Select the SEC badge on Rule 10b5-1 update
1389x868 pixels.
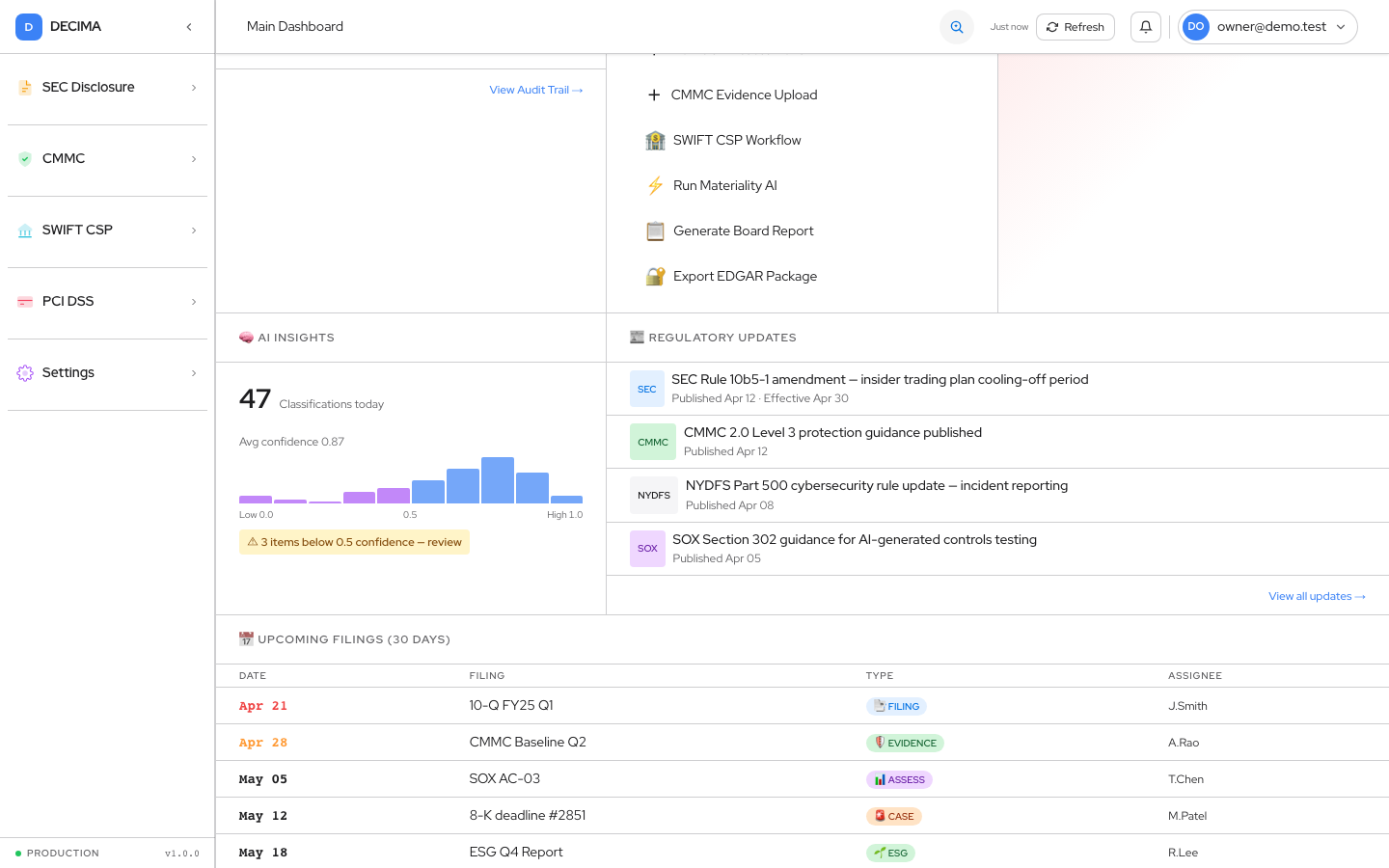click(647, 389)
